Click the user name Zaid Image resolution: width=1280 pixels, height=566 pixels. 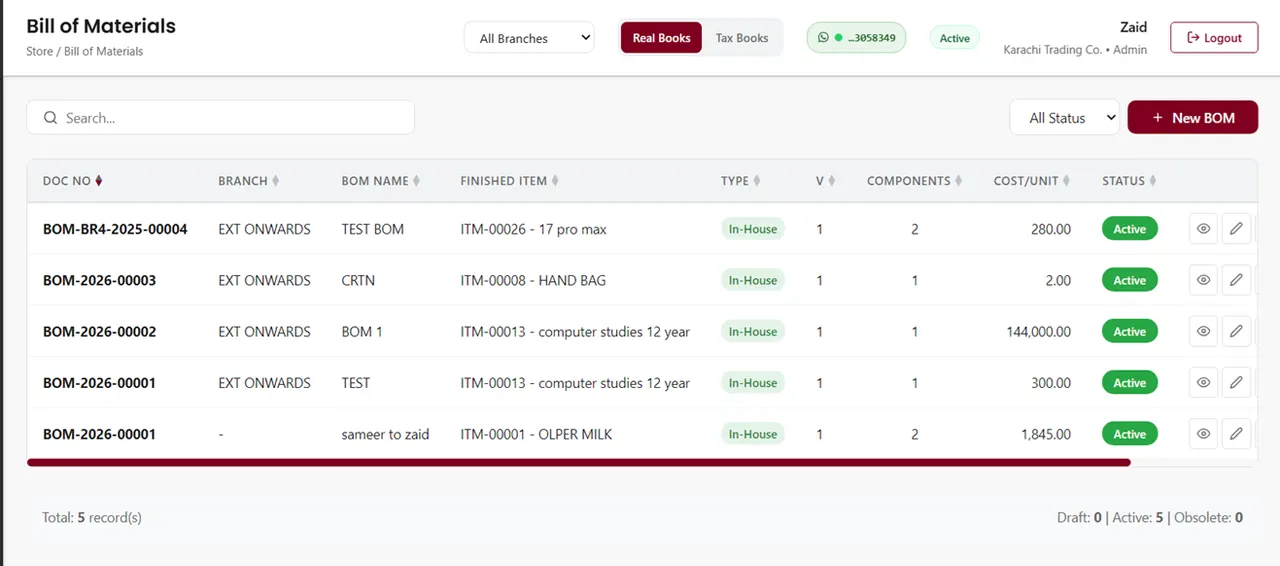tap(1133, 27)
